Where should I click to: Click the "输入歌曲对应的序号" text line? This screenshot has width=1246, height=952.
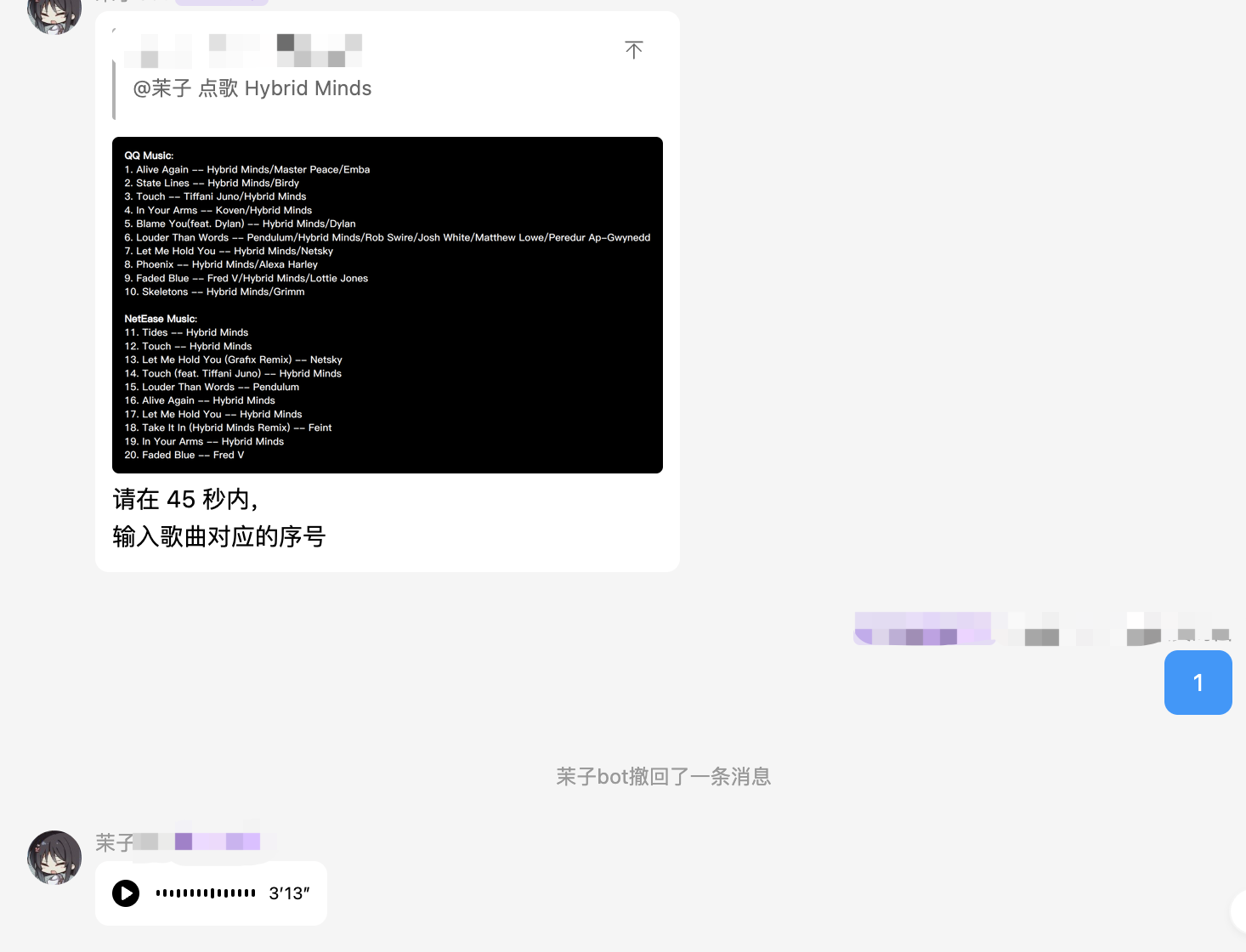coord(219,536)
